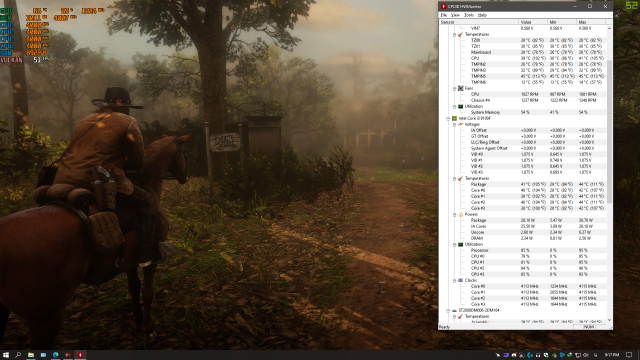Click the Utilization icon above System Memory
The image size is (640, 360).
[460, 106]
